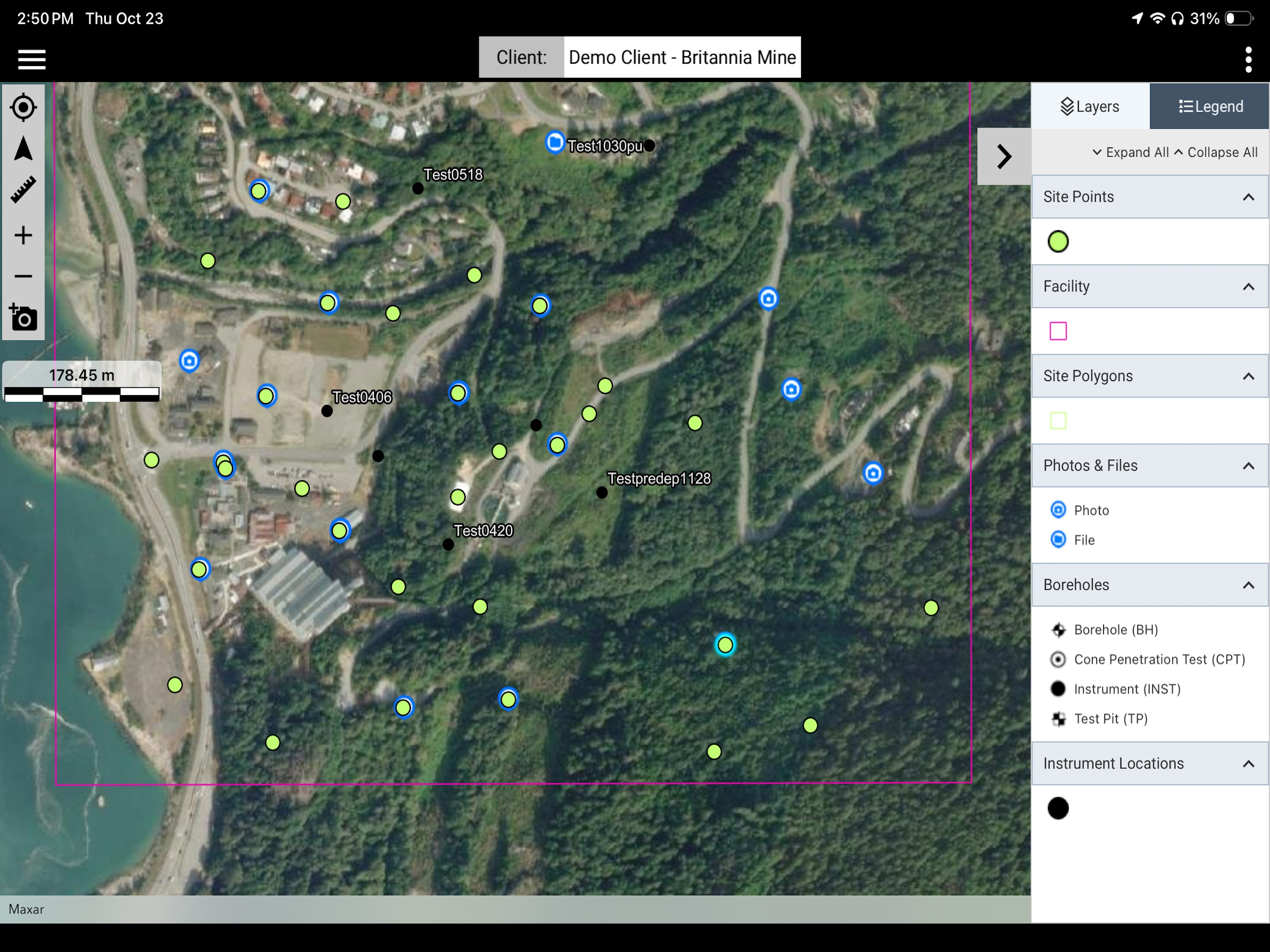The image size is (1270, 952).
Task: Tap the battery indicator in status bar
Action: tap(1239, 19)
